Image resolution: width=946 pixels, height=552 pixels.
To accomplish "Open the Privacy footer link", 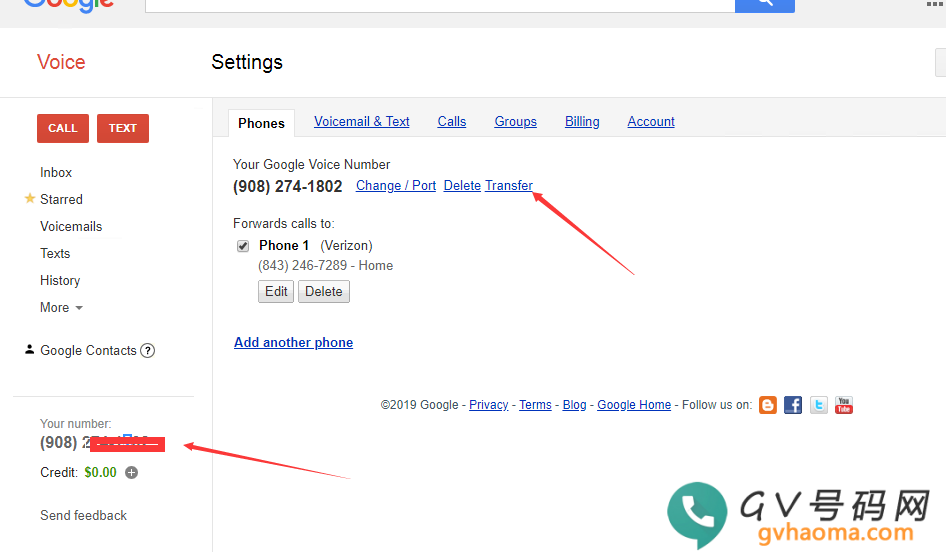I will 489,405.
